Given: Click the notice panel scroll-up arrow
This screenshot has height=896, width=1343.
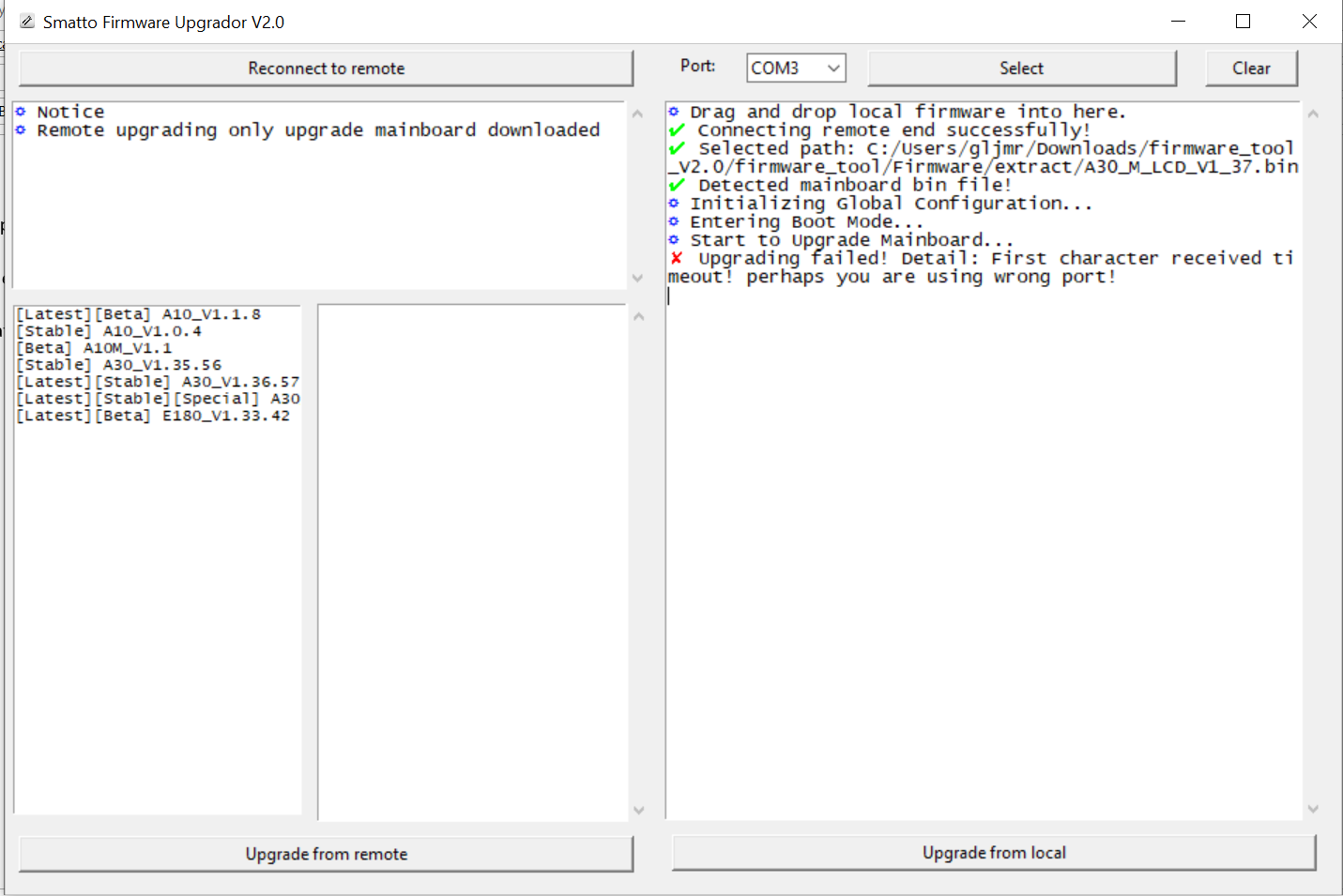Looking at the screenshot, I should click(638, 114).
